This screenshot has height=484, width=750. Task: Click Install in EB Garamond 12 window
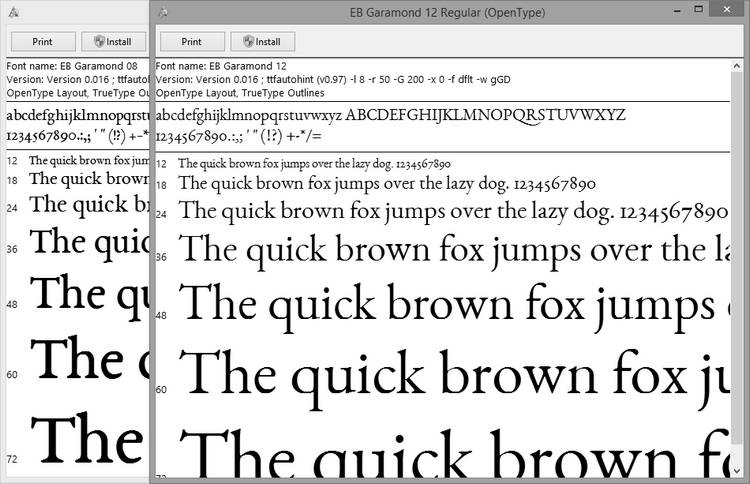(263, 42)
